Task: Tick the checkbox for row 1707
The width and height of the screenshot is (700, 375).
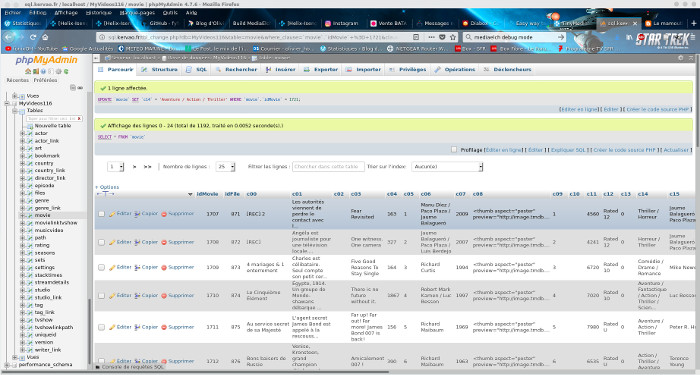Action: point(101,214)
